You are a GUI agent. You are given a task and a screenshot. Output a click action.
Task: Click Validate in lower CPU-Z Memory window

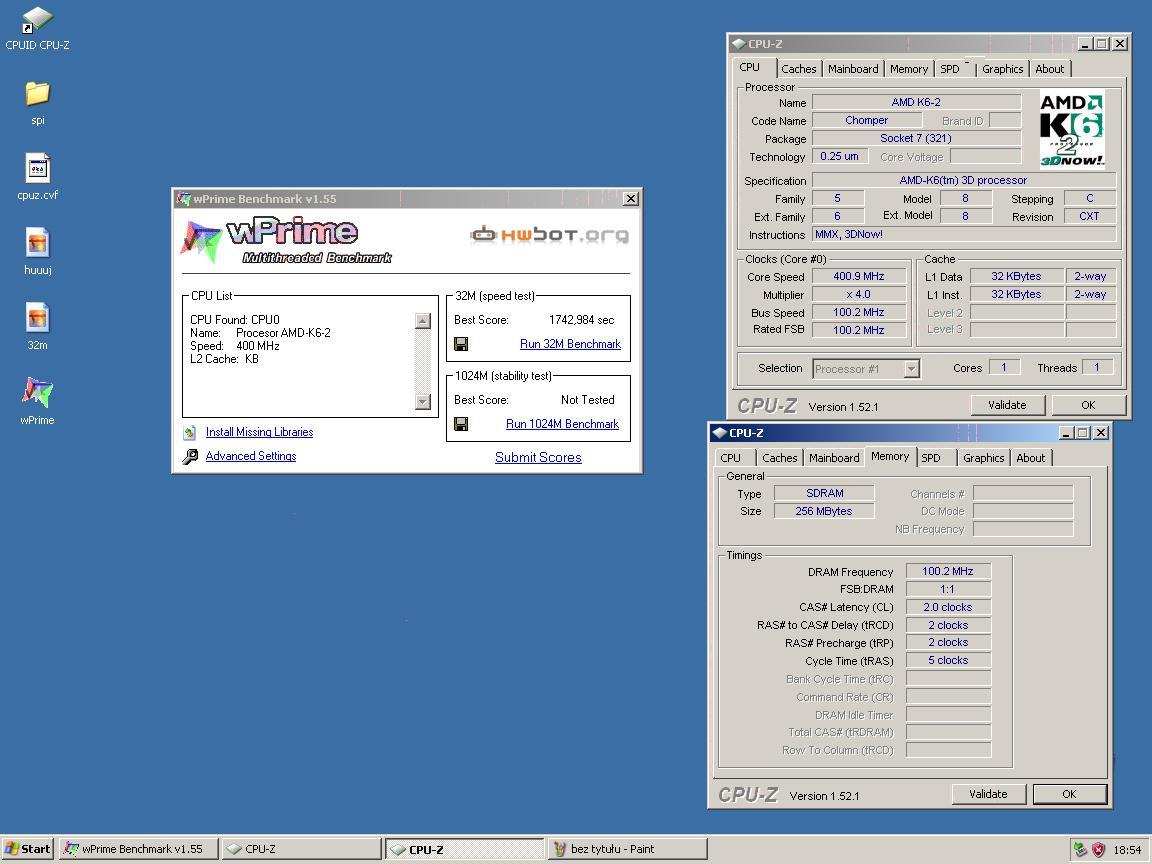click(x=987, y=794)
